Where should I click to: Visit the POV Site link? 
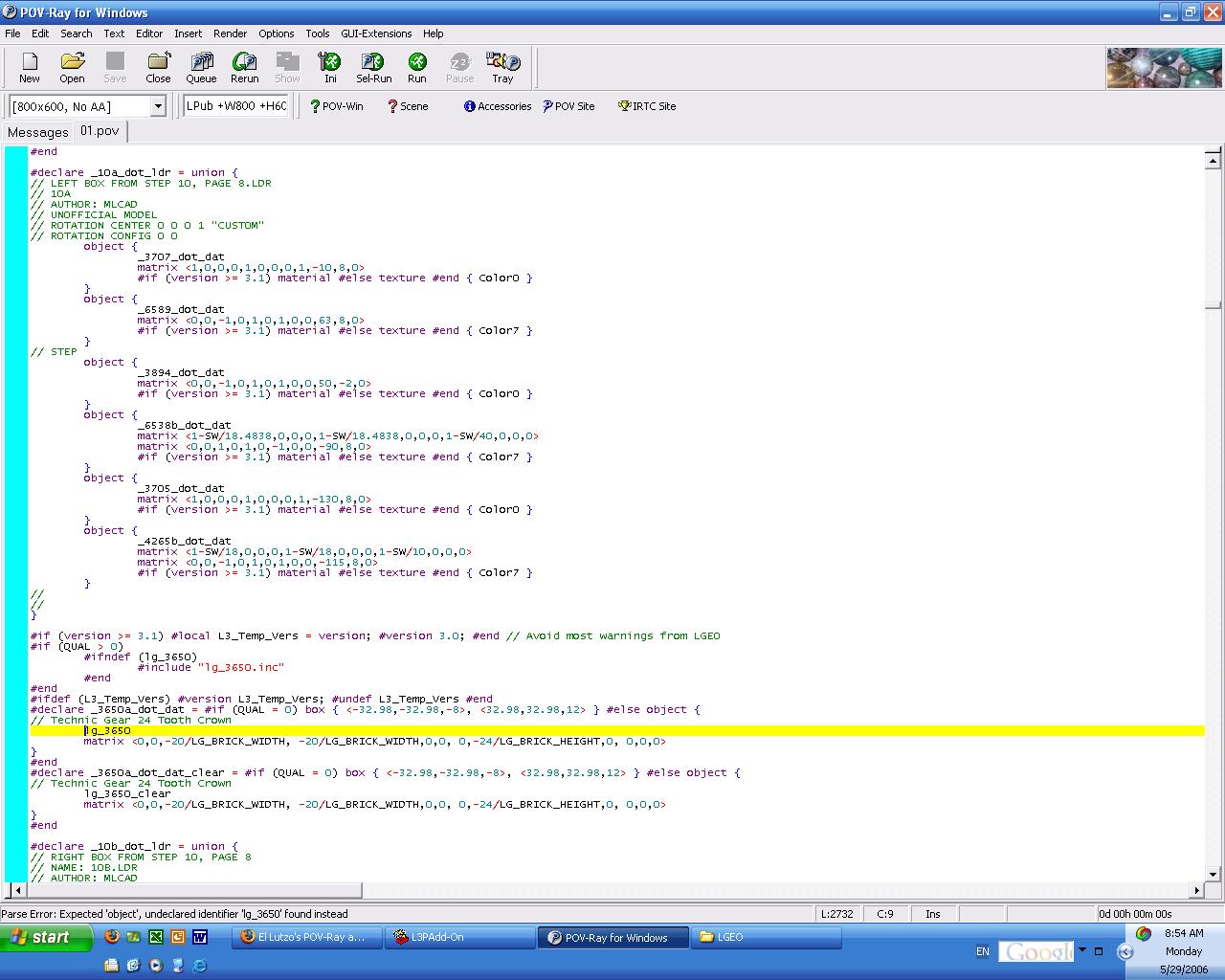coord(568,106)
